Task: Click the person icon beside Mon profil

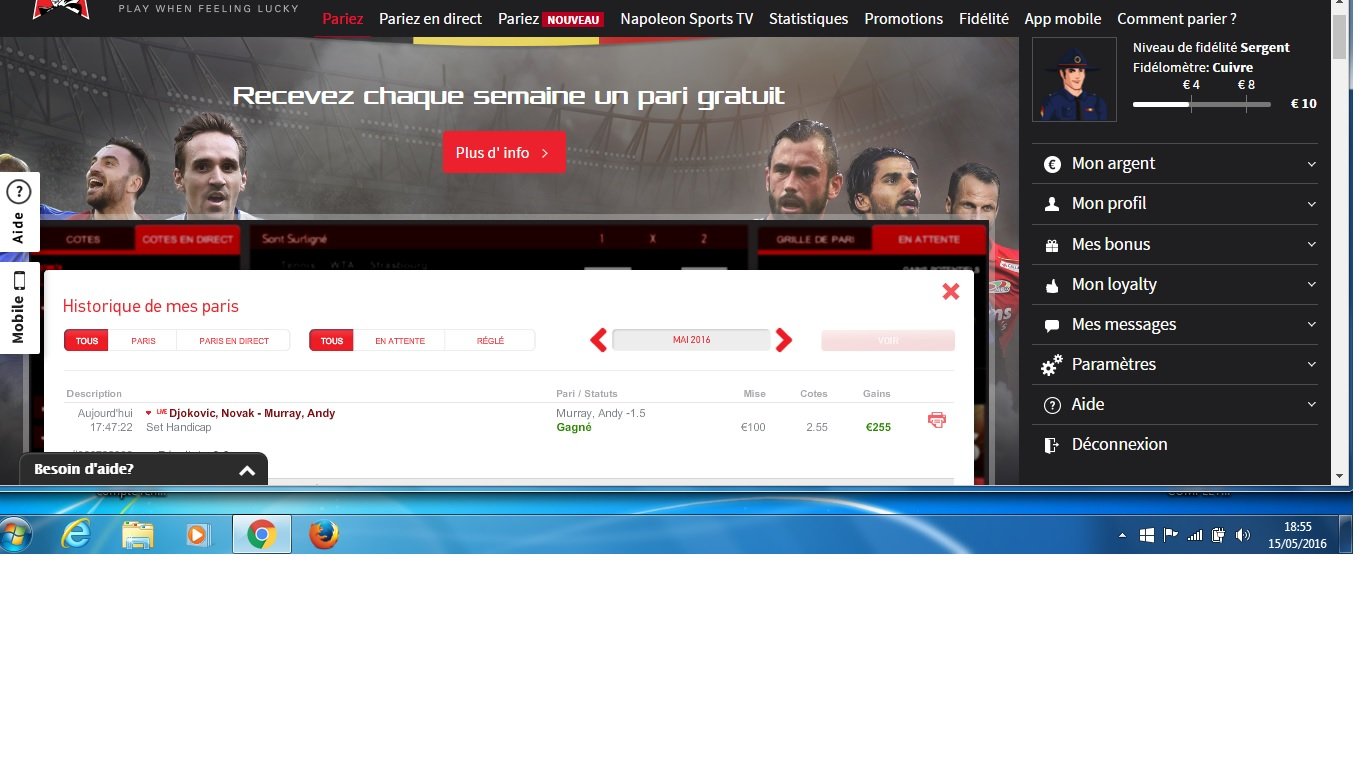Action: (1052, 204)
